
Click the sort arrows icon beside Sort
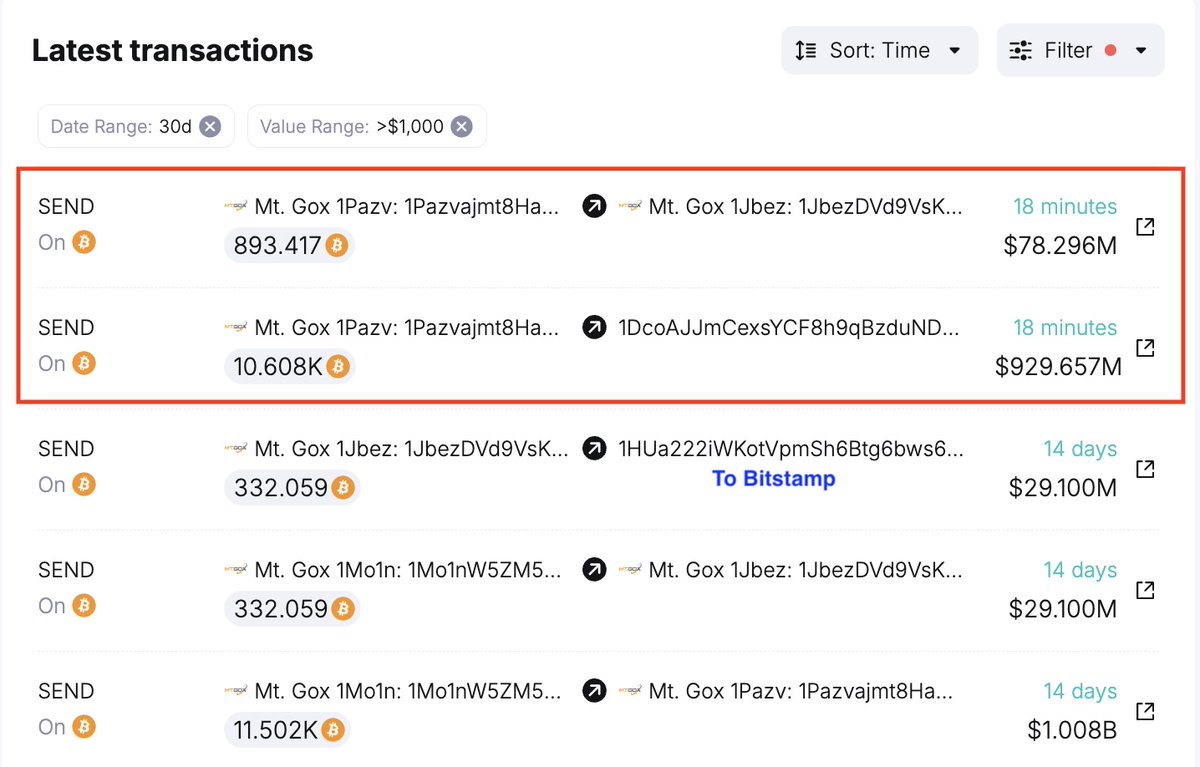pyautogui.click(x=806, y=50)
